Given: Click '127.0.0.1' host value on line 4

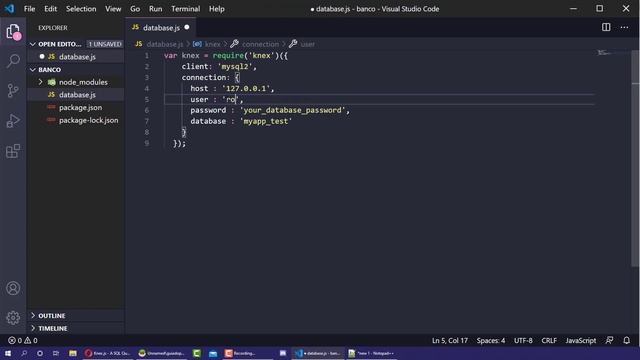Looking at the screenshot, I should coord(246,89).
